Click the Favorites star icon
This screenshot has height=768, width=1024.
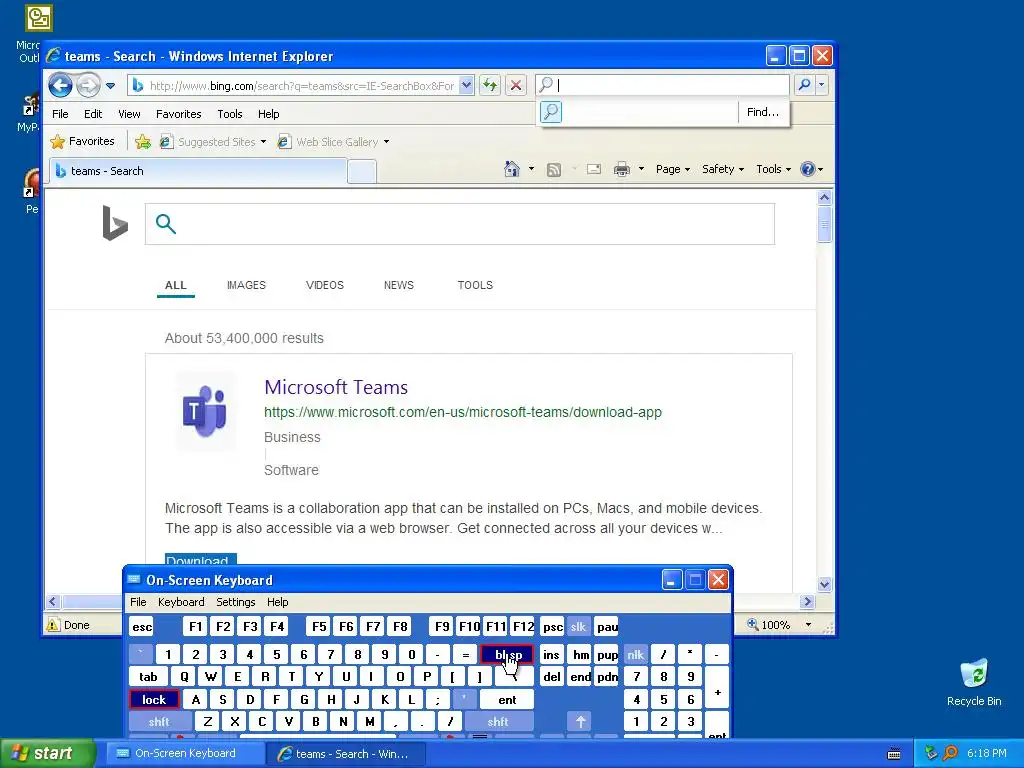click(x=58, y=141)
